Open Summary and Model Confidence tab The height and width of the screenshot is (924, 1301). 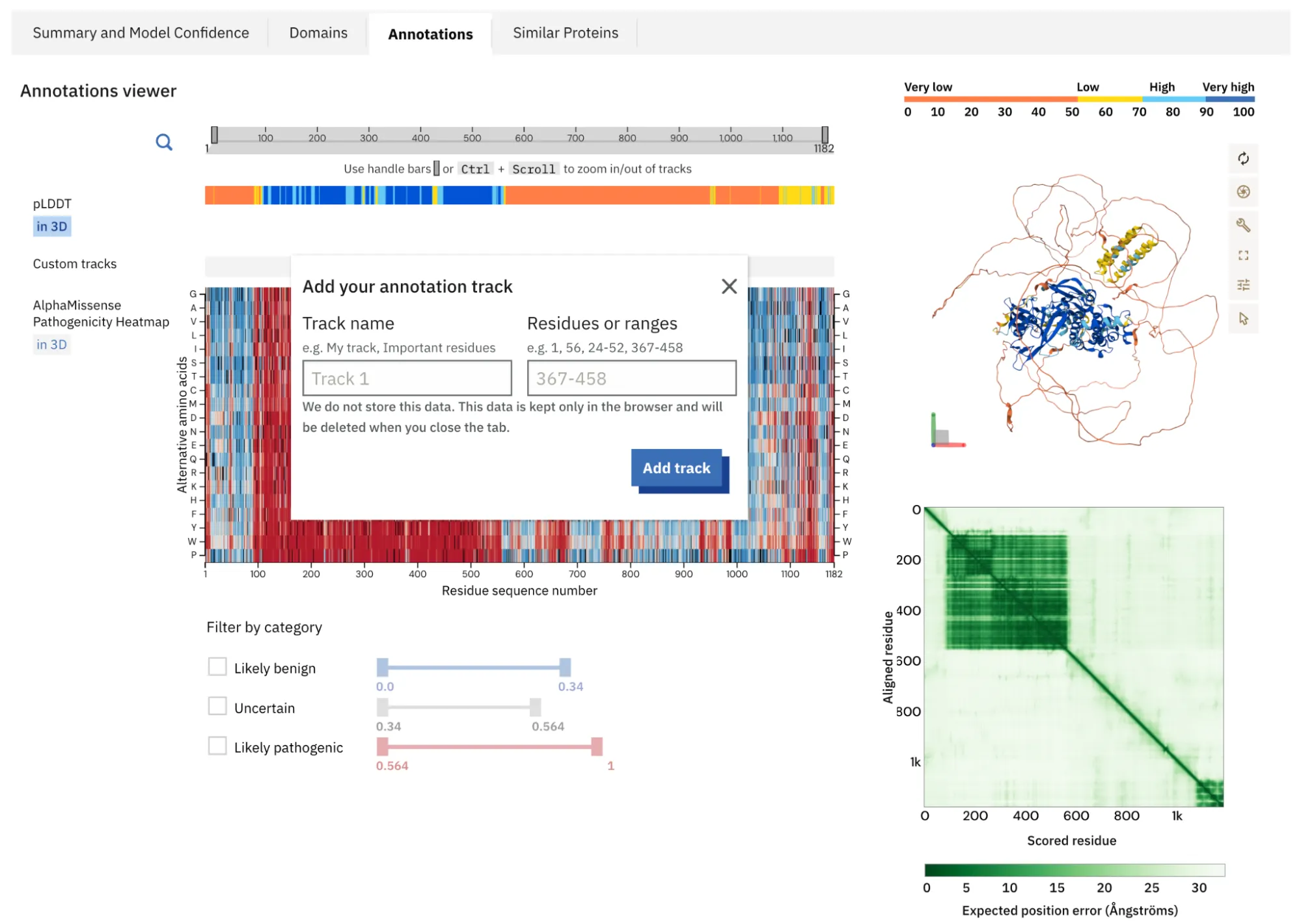pyautogui.click(x=141, y=33)
